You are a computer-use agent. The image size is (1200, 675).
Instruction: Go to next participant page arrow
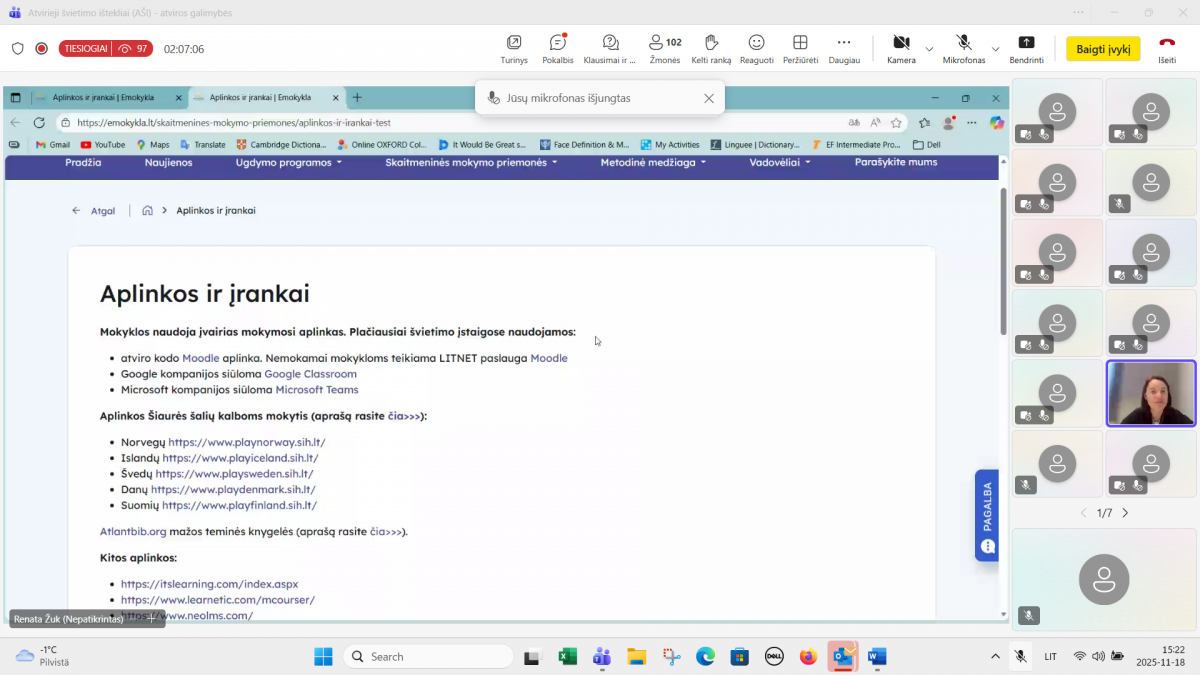coord(1125,513)
